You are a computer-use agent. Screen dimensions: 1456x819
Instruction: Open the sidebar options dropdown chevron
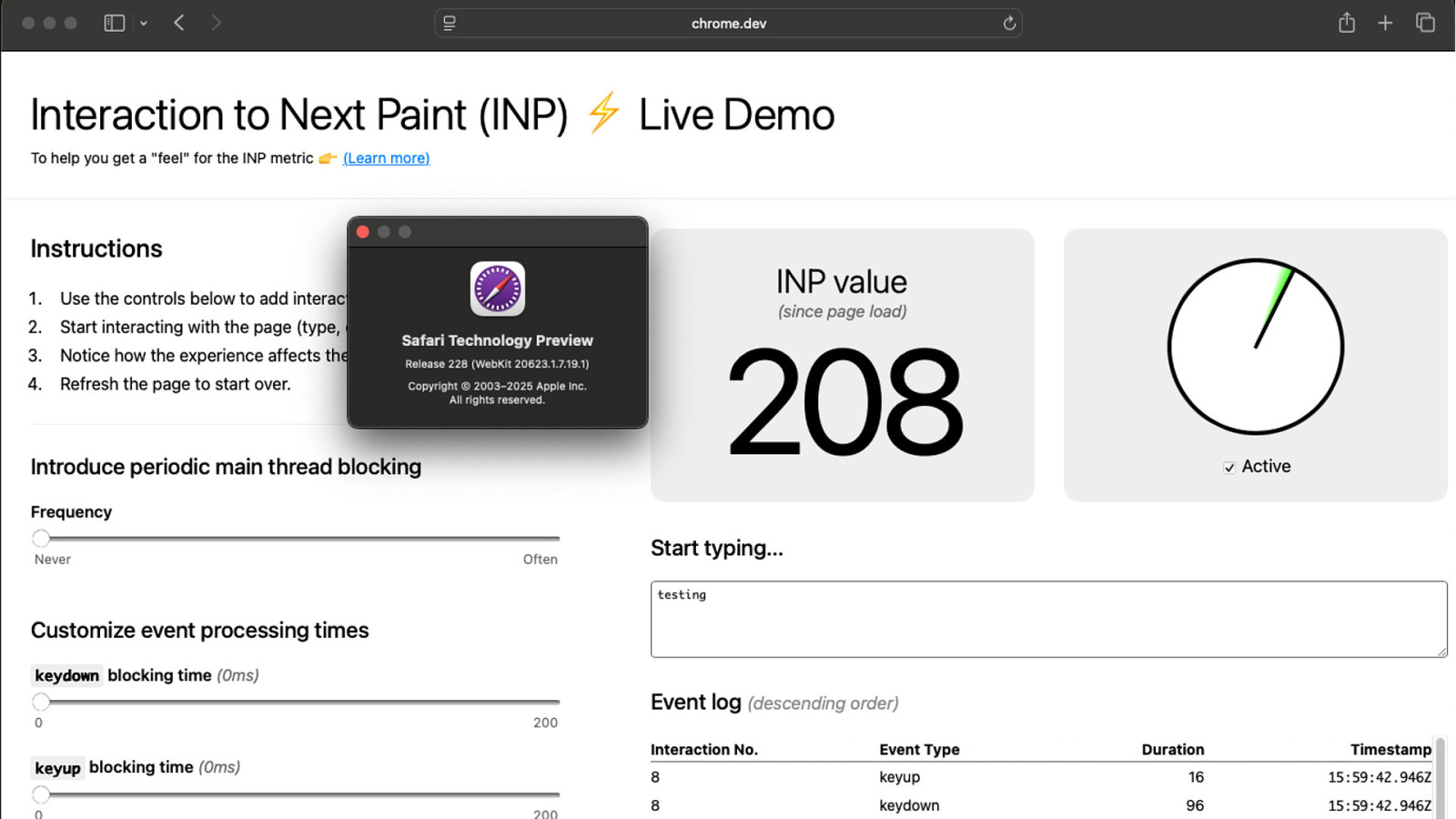[144, 24]
